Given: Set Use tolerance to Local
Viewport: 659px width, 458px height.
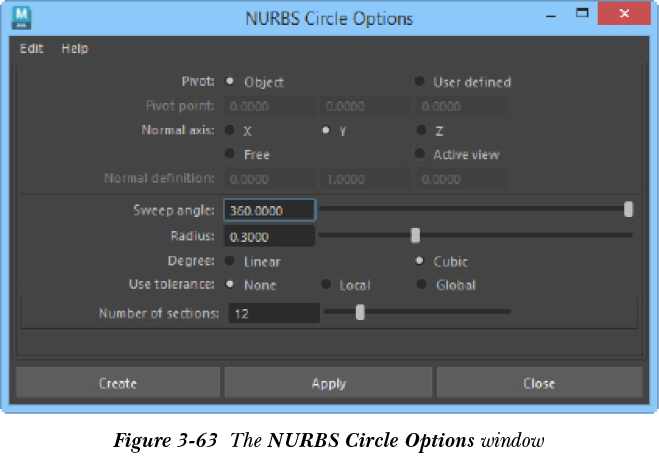Looking at the screenshot, I should point(326,284).
